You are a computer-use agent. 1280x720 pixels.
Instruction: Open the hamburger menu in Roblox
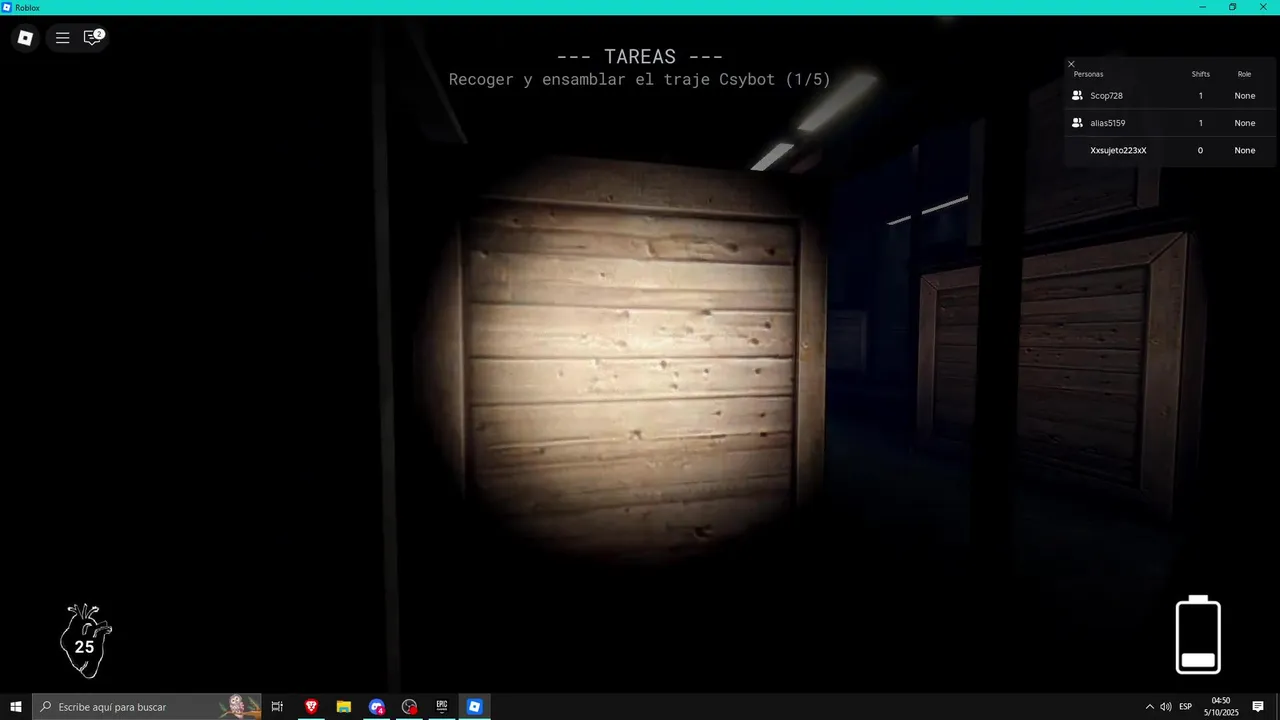tap(62, 38)
